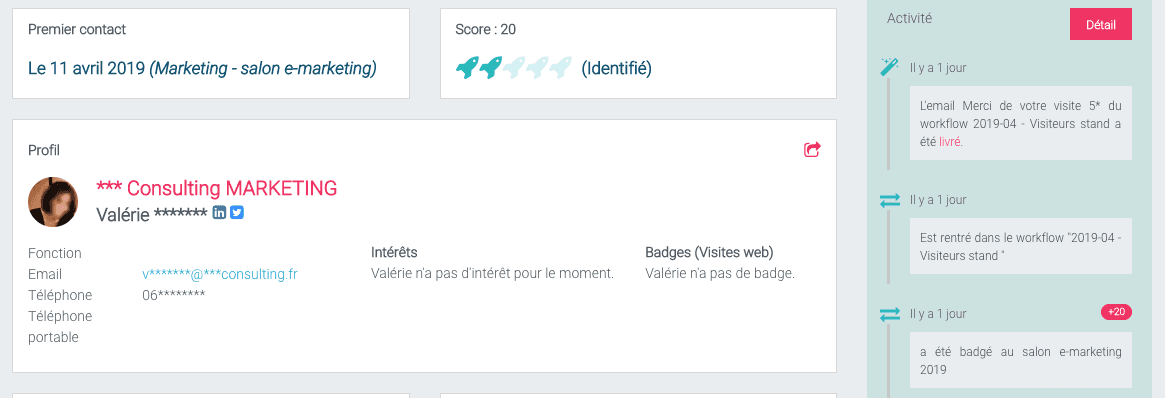Click the pink share profile icon

tap(812, 150)
